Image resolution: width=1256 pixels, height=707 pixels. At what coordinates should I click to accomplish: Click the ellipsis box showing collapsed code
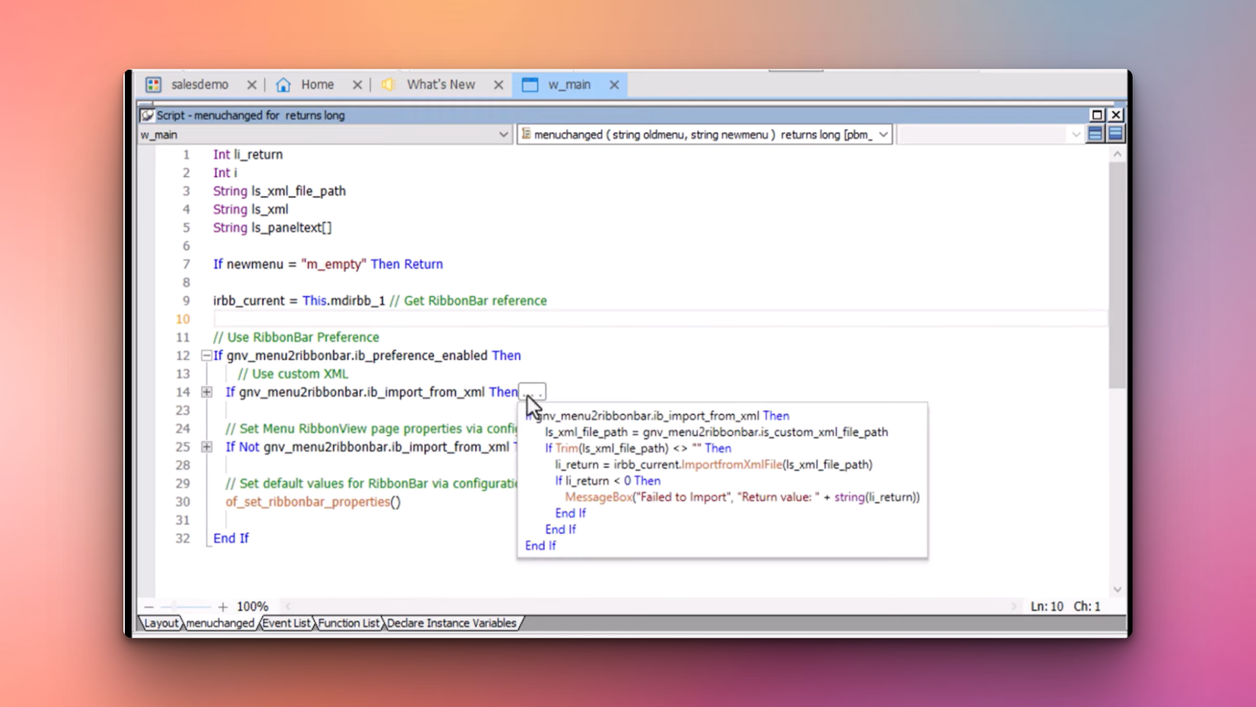(x=531, y=391)
